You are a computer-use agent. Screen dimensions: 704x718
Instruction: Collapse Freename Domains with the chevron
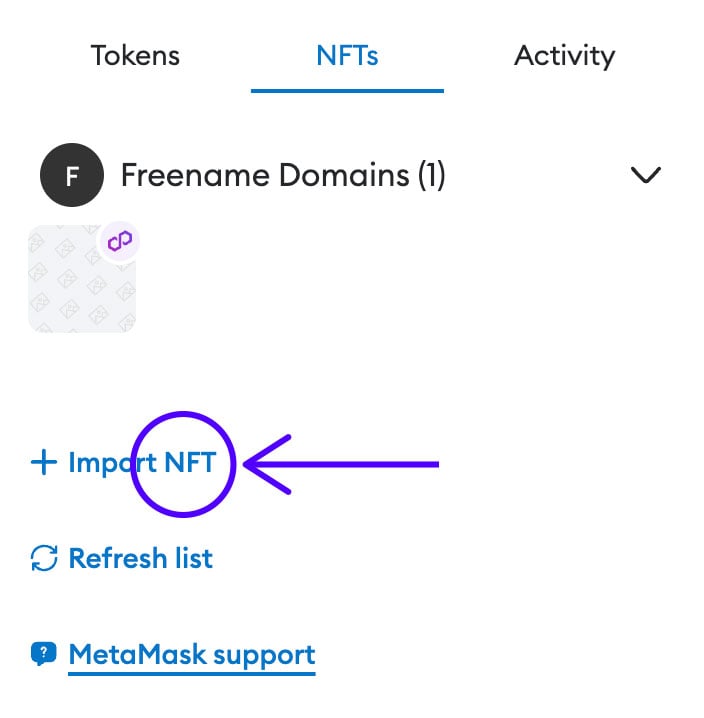coord(646,175)
